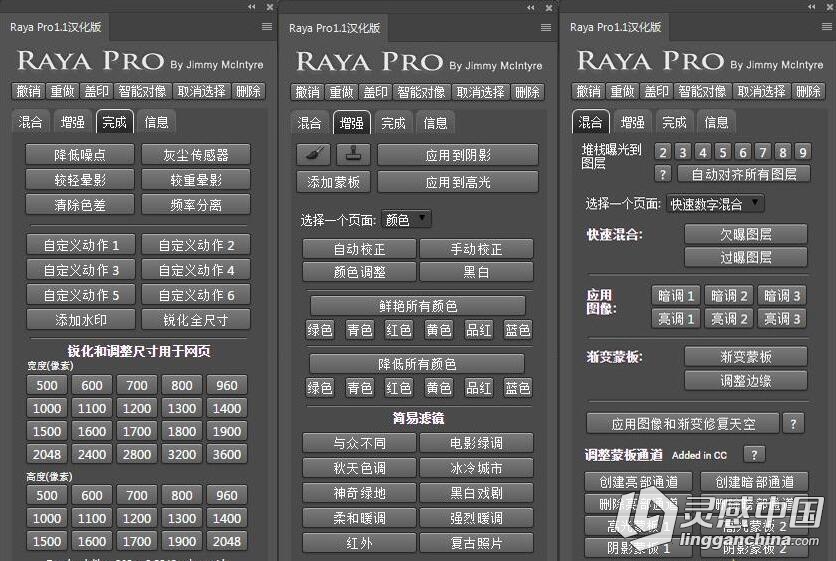836x561 pixels.
Task: Click the 自动对齐所有图层 button
Action: [744, 174]
